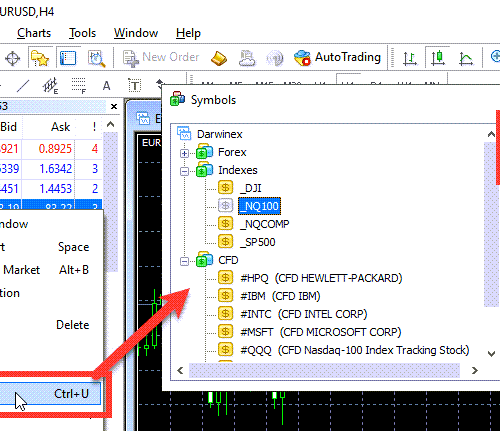Collapse the Indexes group

184,171
